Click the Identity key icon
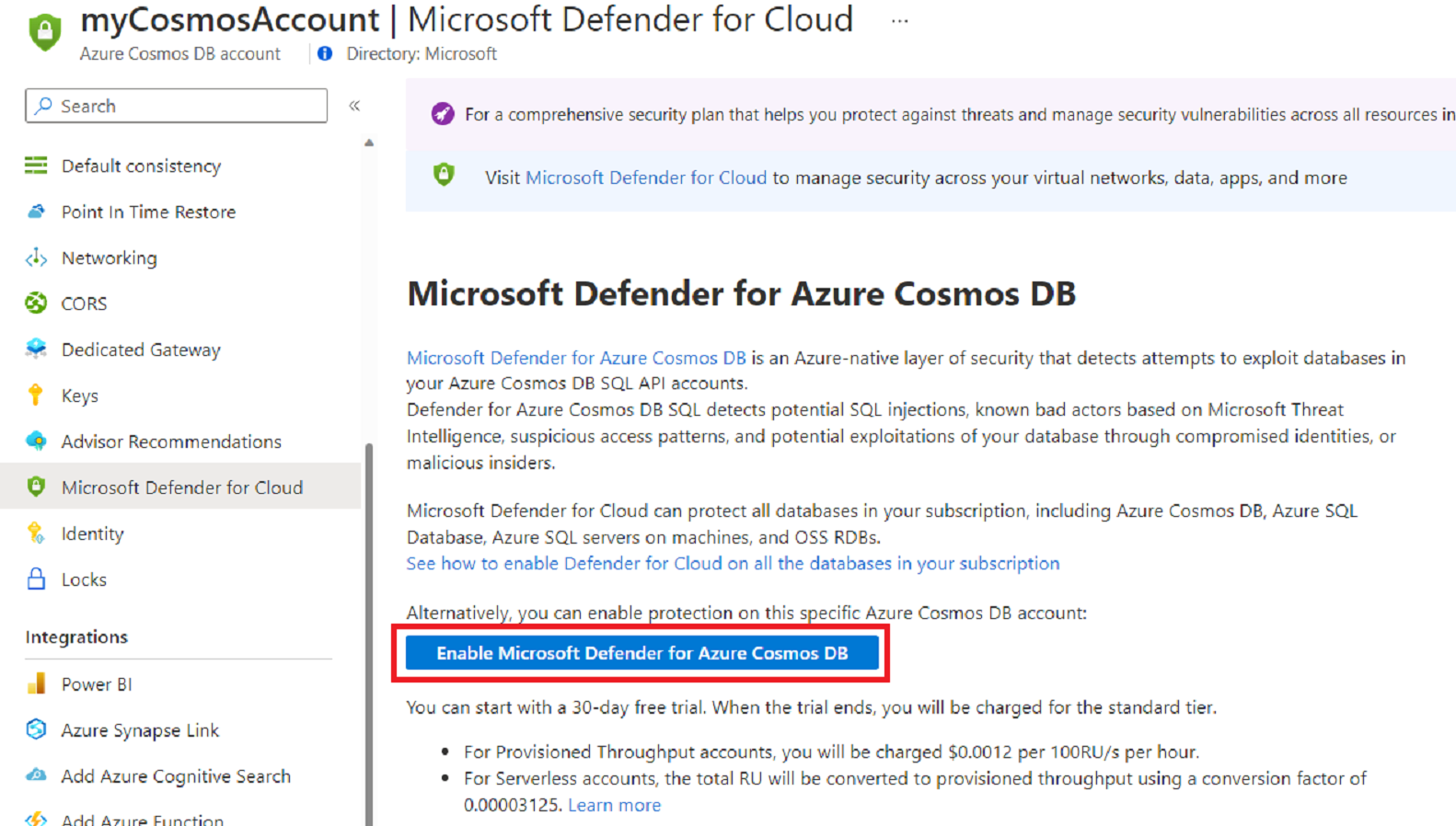Screen dimensions: 1456x826 point(36,533)
